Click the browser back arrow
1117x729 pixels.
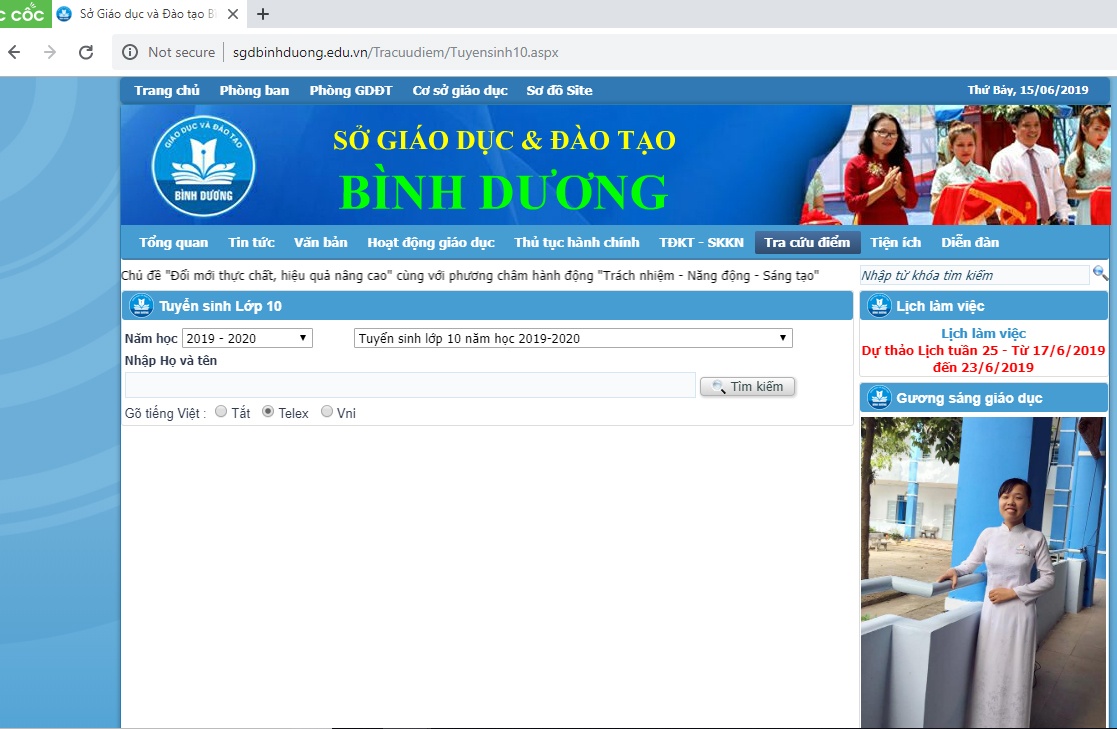pos(14,52)
